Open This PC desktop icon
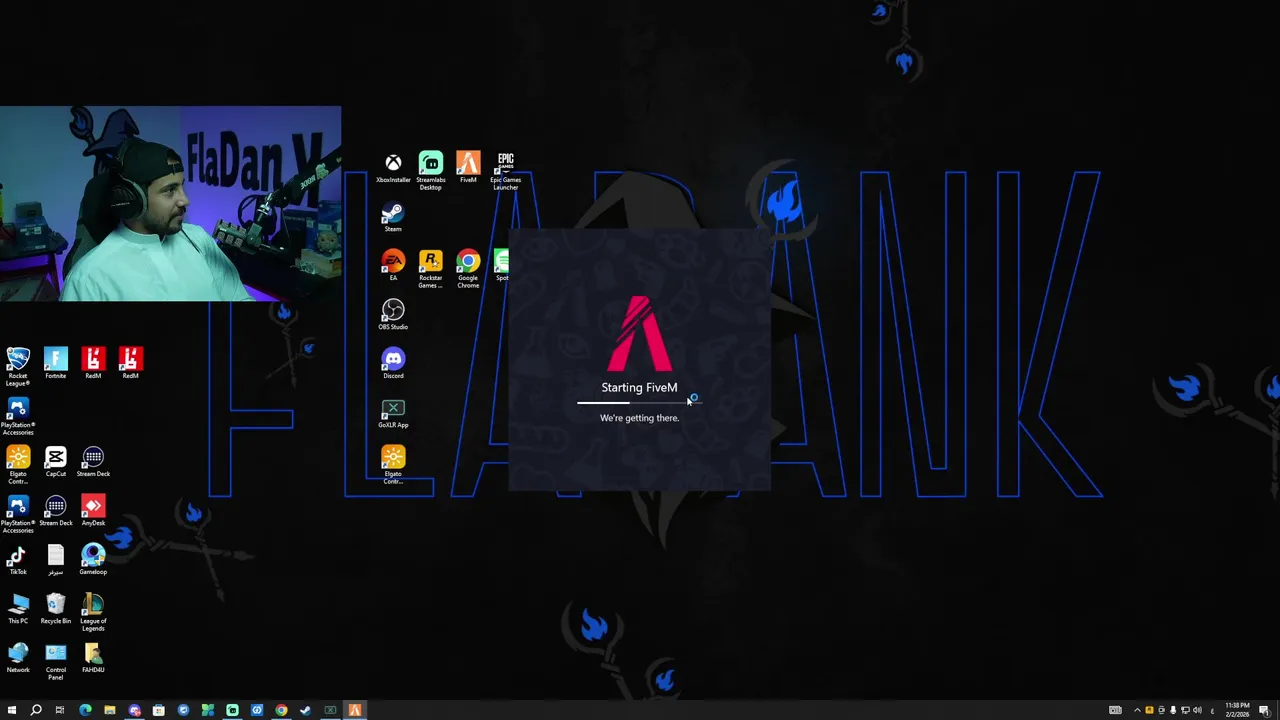 pos(18,607)
